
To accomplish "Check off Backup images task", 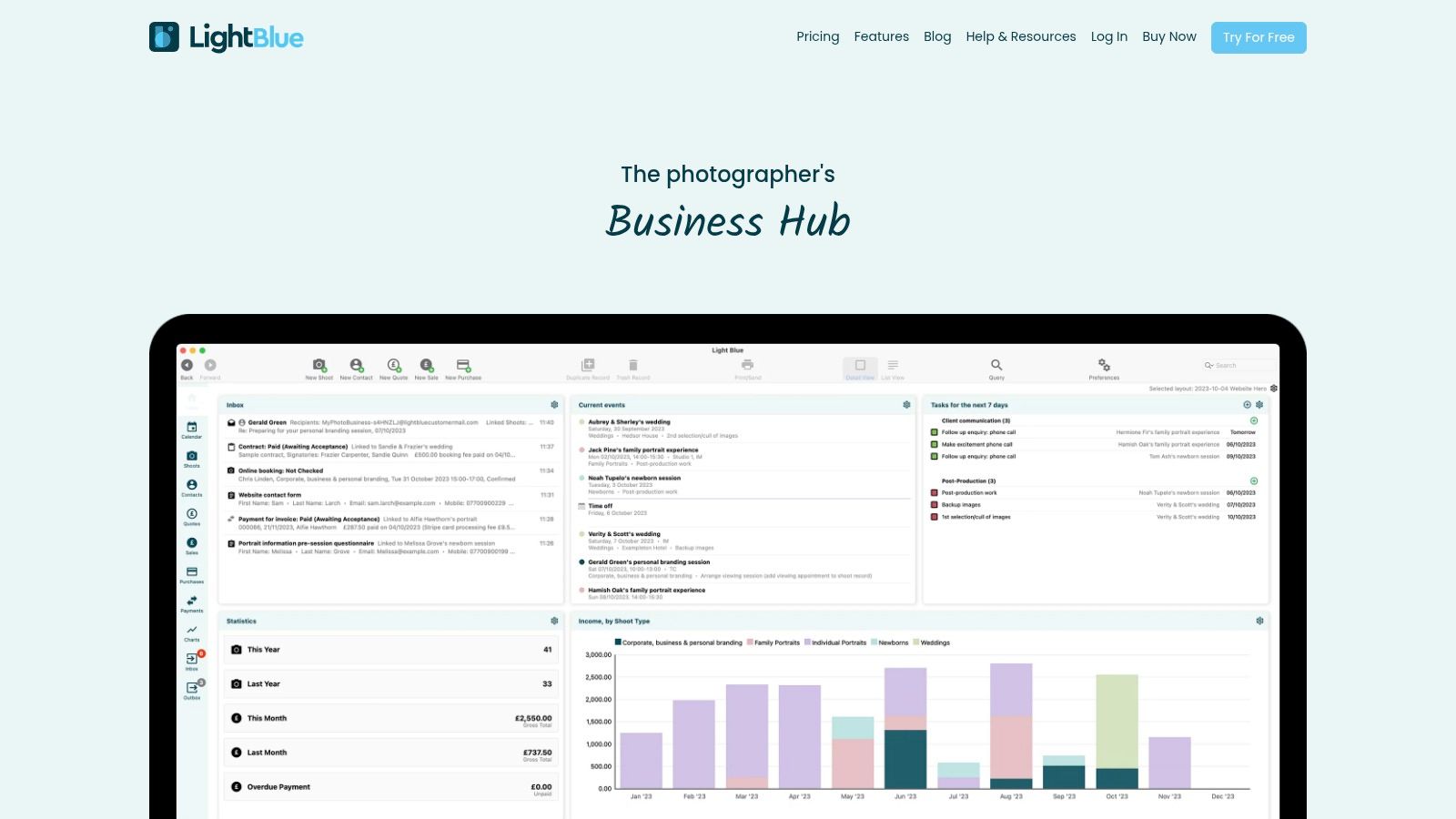I will (935, 504).
